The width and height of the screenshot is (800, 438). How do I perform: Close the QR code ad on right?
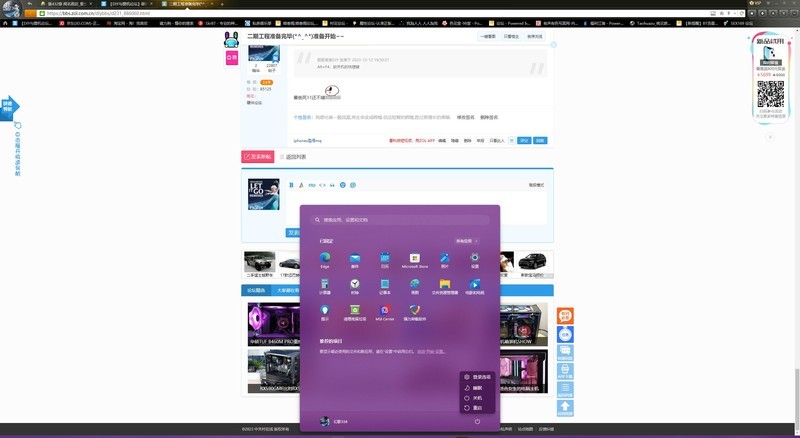(770, 137)
